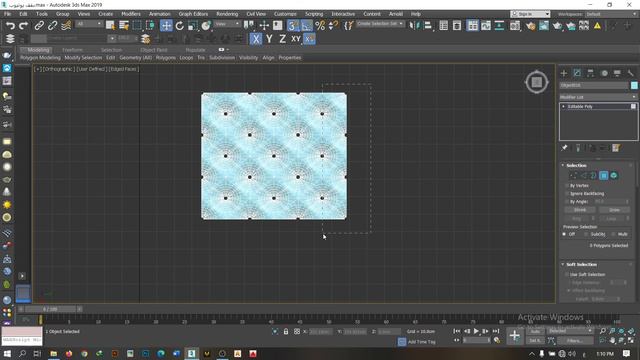
Task: Toggle the Selection Lock padlock
Action: click(286, 331)
